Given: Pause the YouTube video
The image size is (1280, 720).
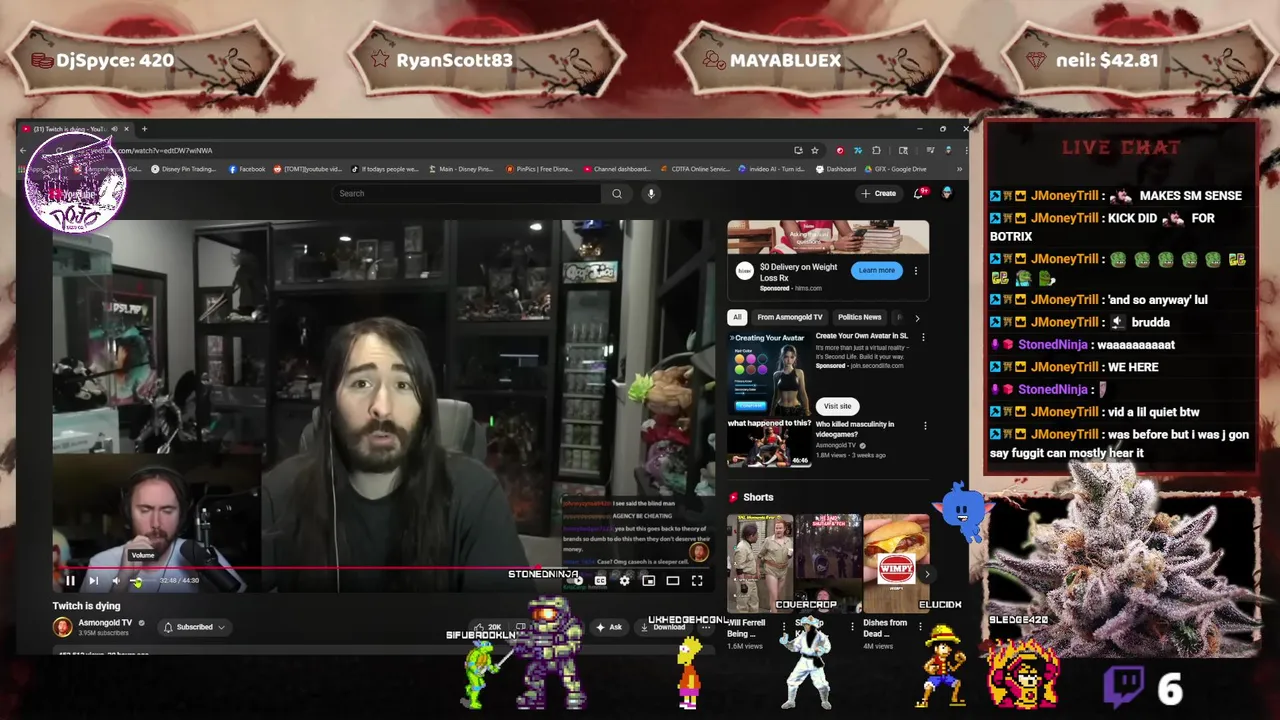Looking at the screenshot, I should click(x=70, y=580).
